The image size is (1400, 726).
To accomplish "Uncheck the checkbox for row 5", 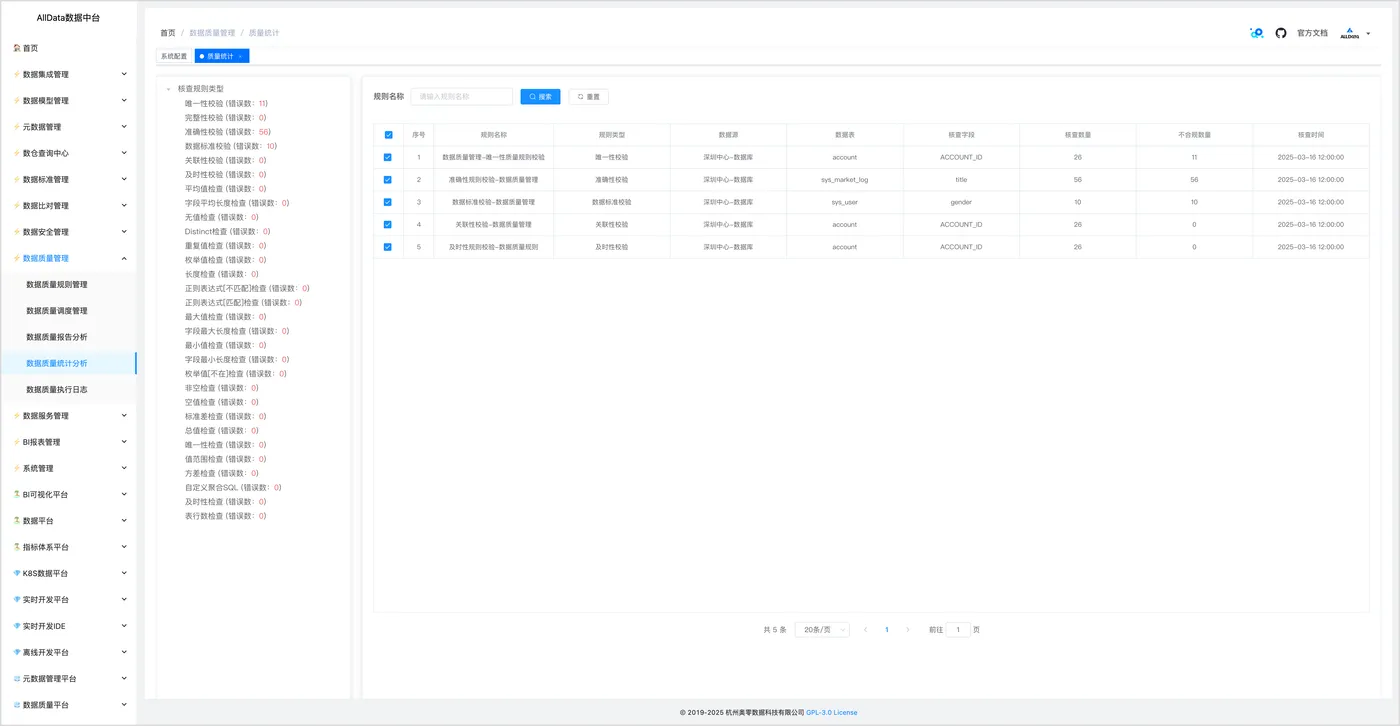I will click(x=388, y=247).
